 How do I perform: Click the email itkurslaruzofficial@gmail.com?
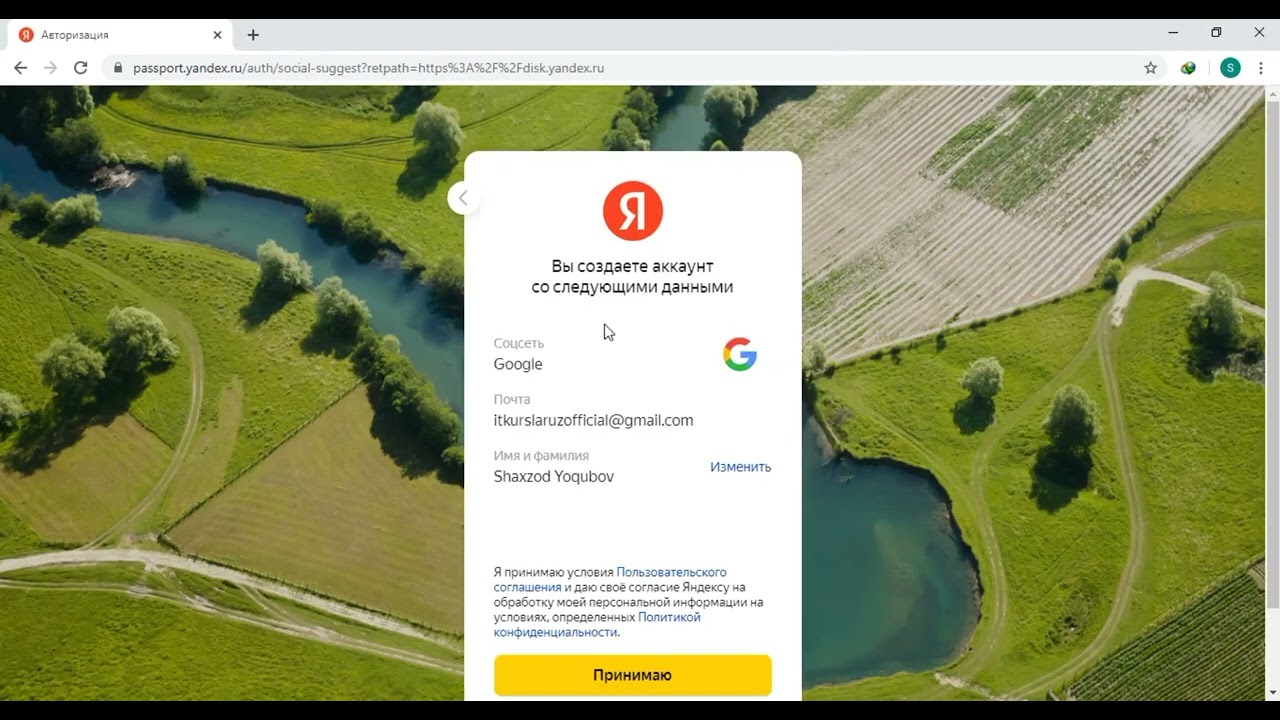[x=593, y=421]
